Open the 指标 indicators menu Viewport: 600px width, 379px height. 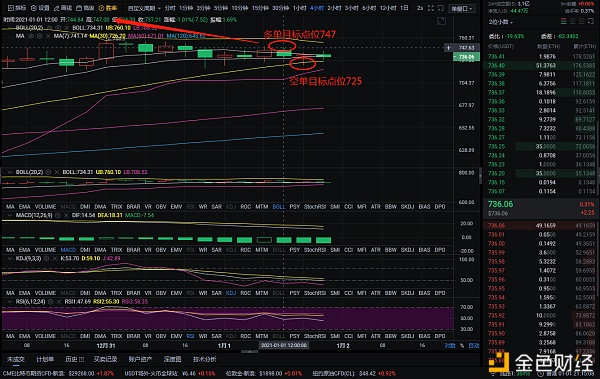click(x=17, y=8)
